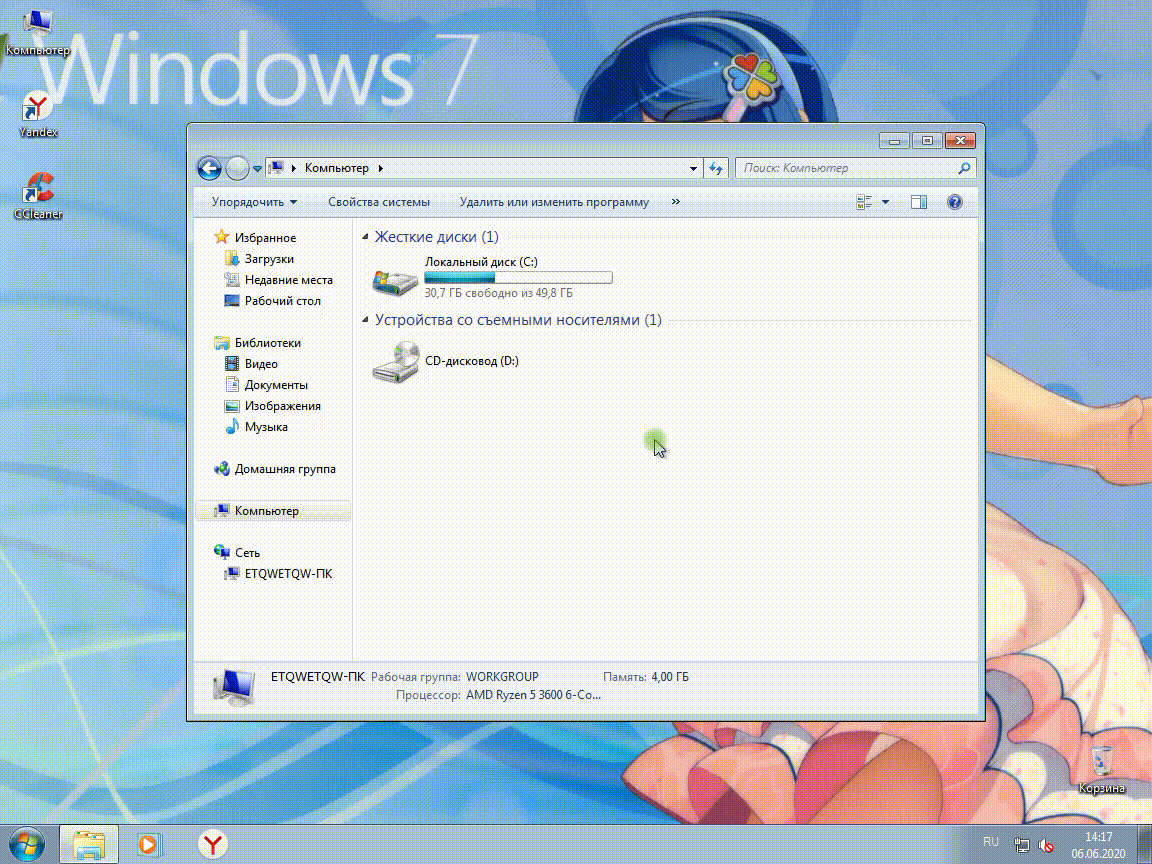Select Домашняя группа
Screen dimensions: 1152x864
pyautogui.click(x=284, y=469)
